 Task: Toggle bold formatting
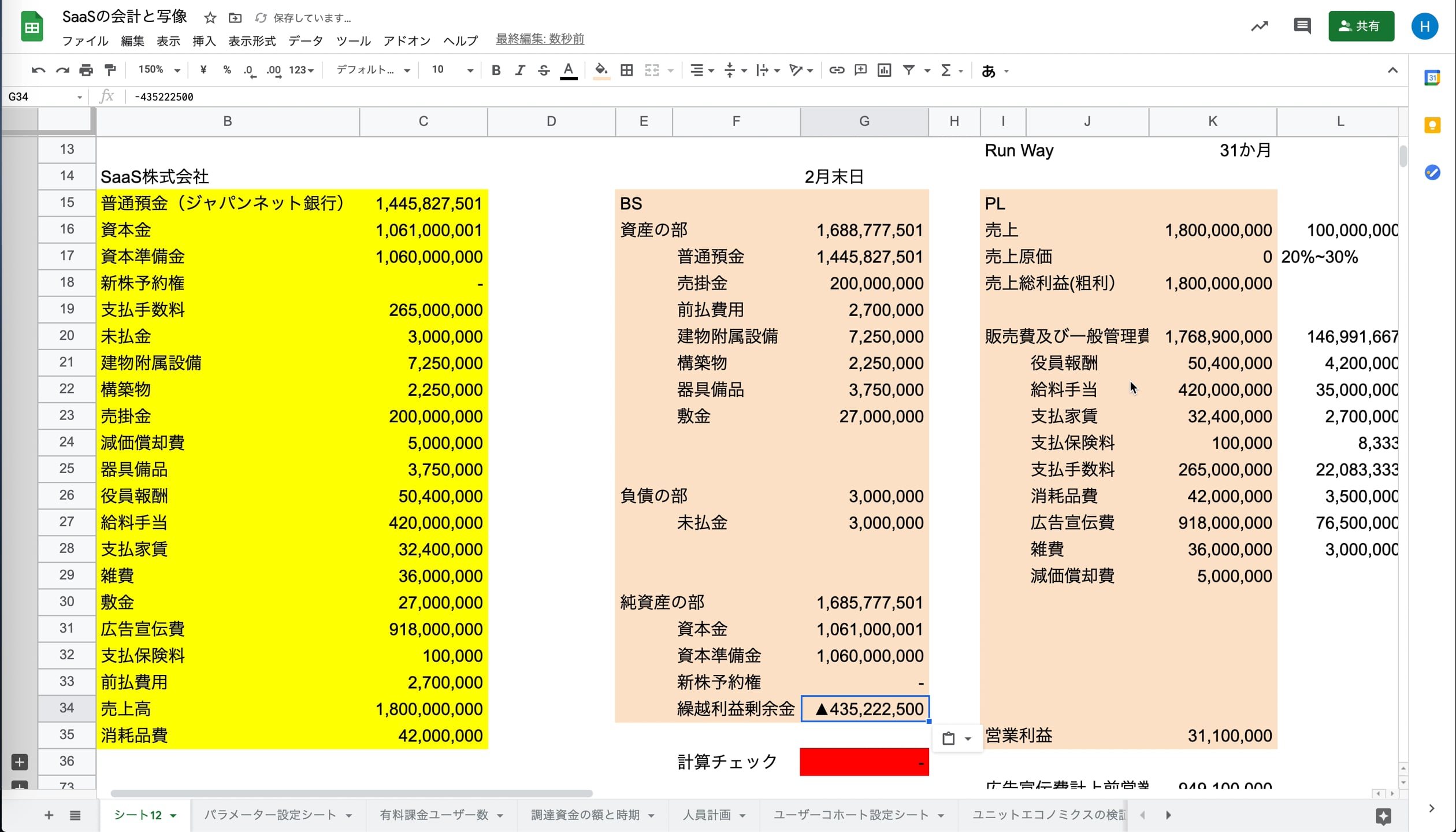coord(496,70)
